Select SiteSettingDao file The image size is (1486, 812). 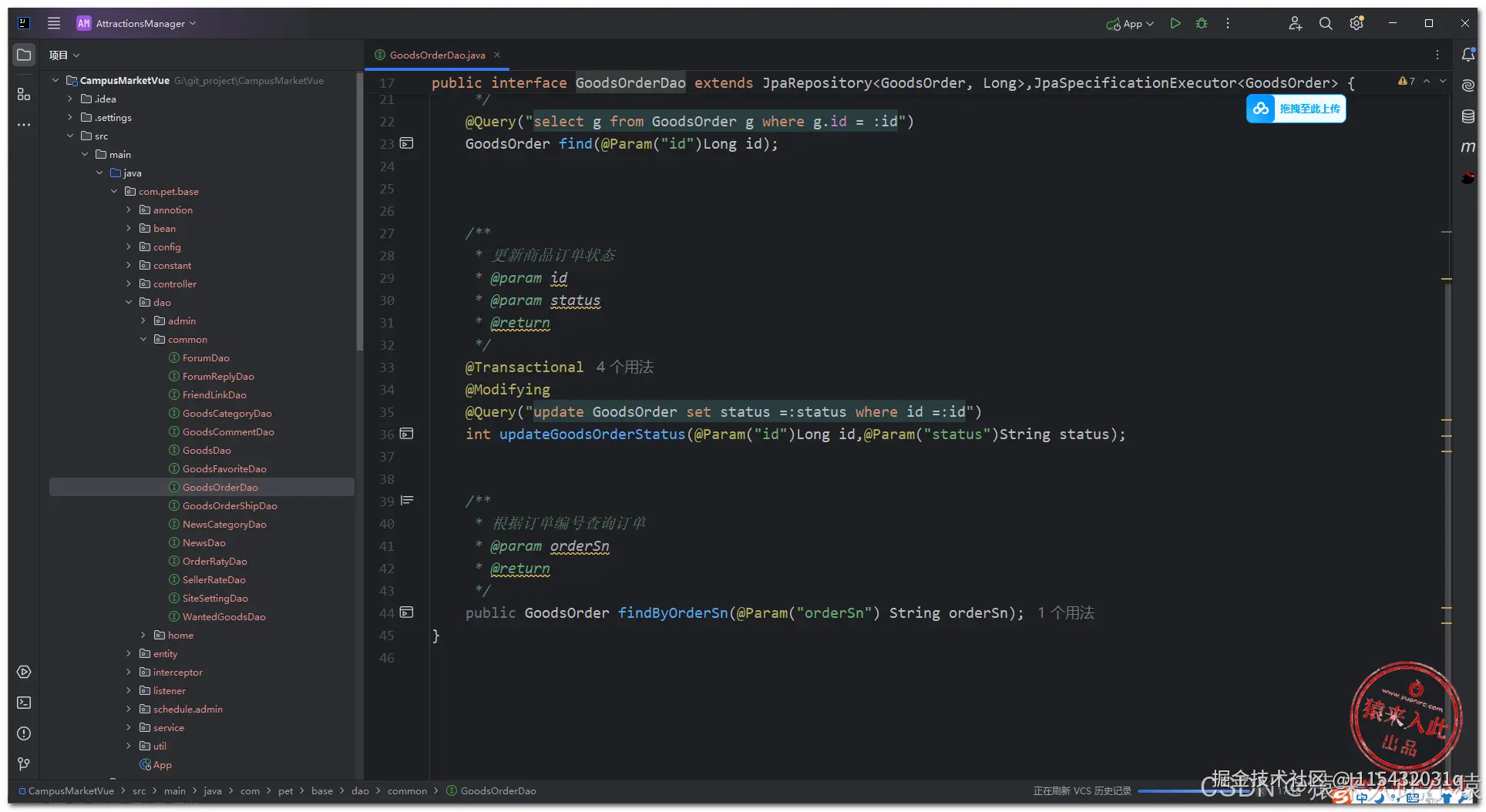pyautogui.click(x=215, y=598)
